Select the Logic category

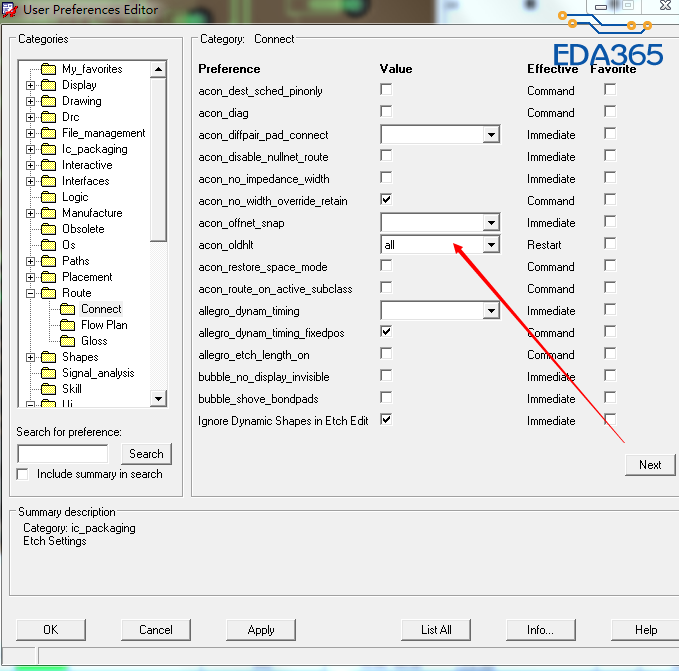[75, 197]
